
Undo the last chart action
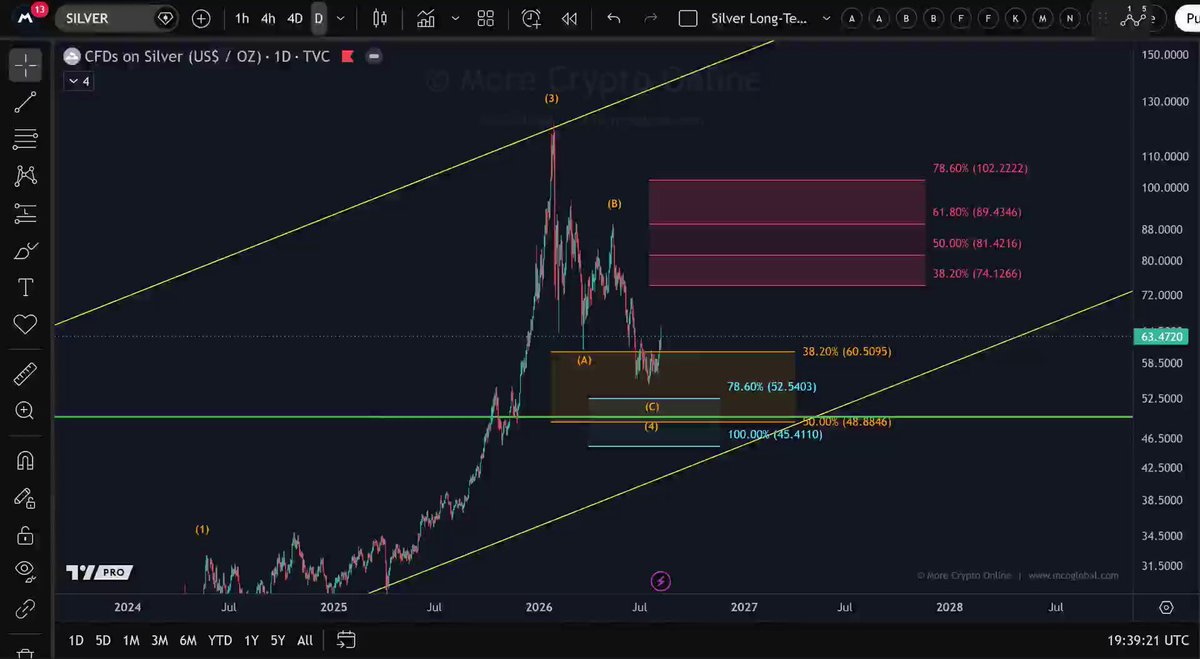coord(614,18)
